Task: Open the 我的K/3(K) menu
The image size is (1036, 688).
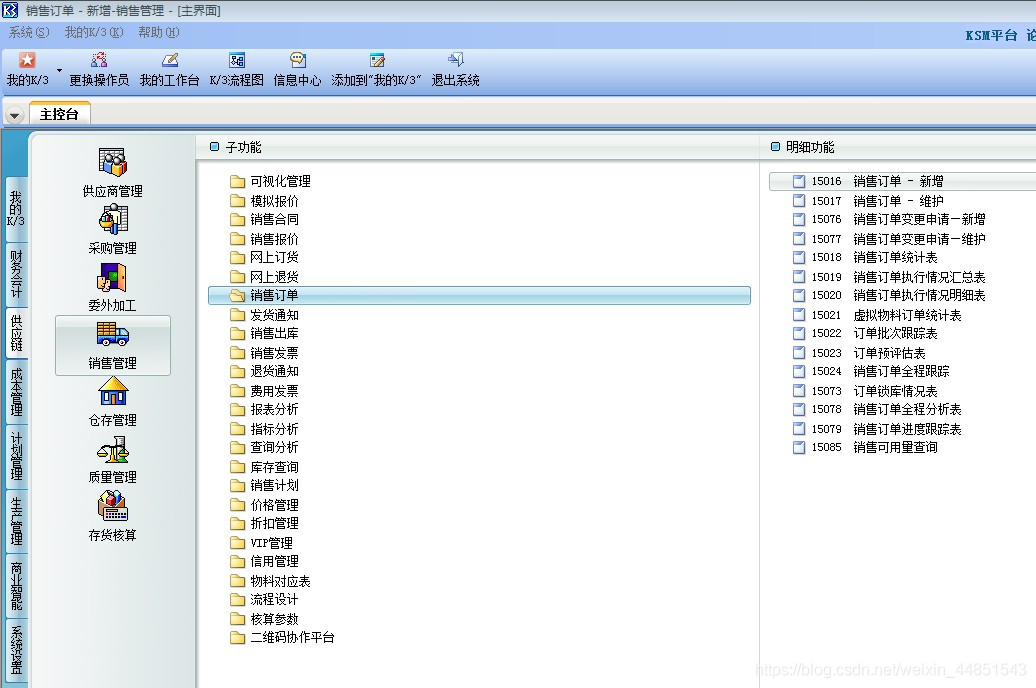Action: coord(94,32)
